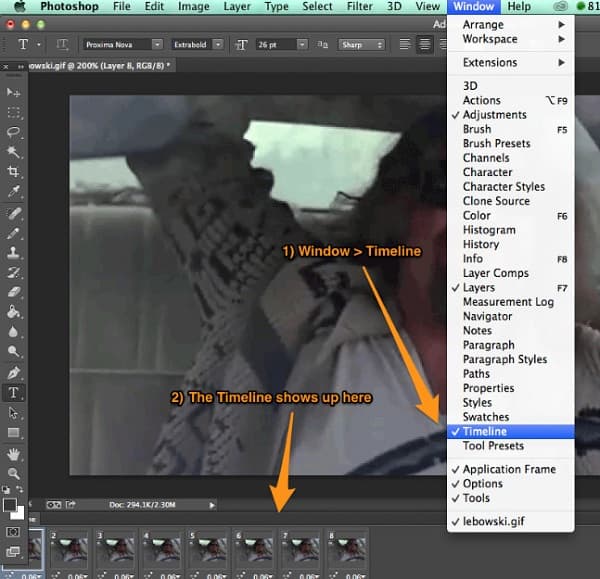Select timeline frame 2 thumbnail
600x579 pixels.
point(69,550)
